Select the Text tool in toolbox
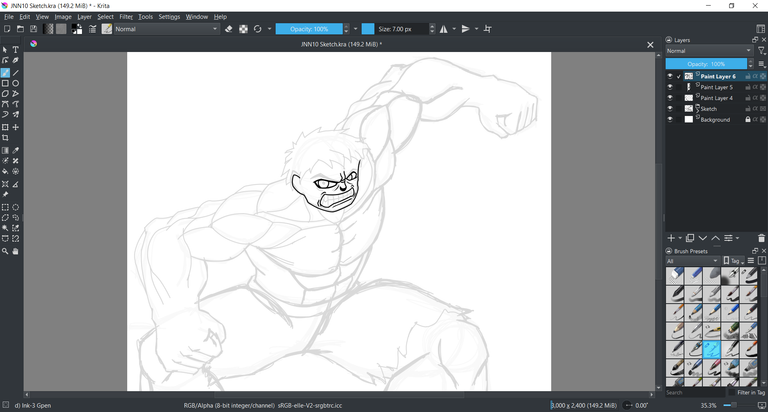 point(16,50)
